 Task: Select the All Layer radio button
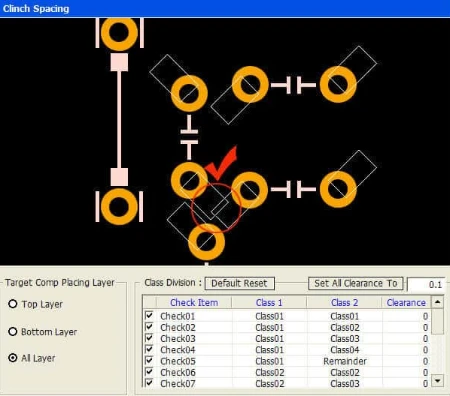click(13, 358)
